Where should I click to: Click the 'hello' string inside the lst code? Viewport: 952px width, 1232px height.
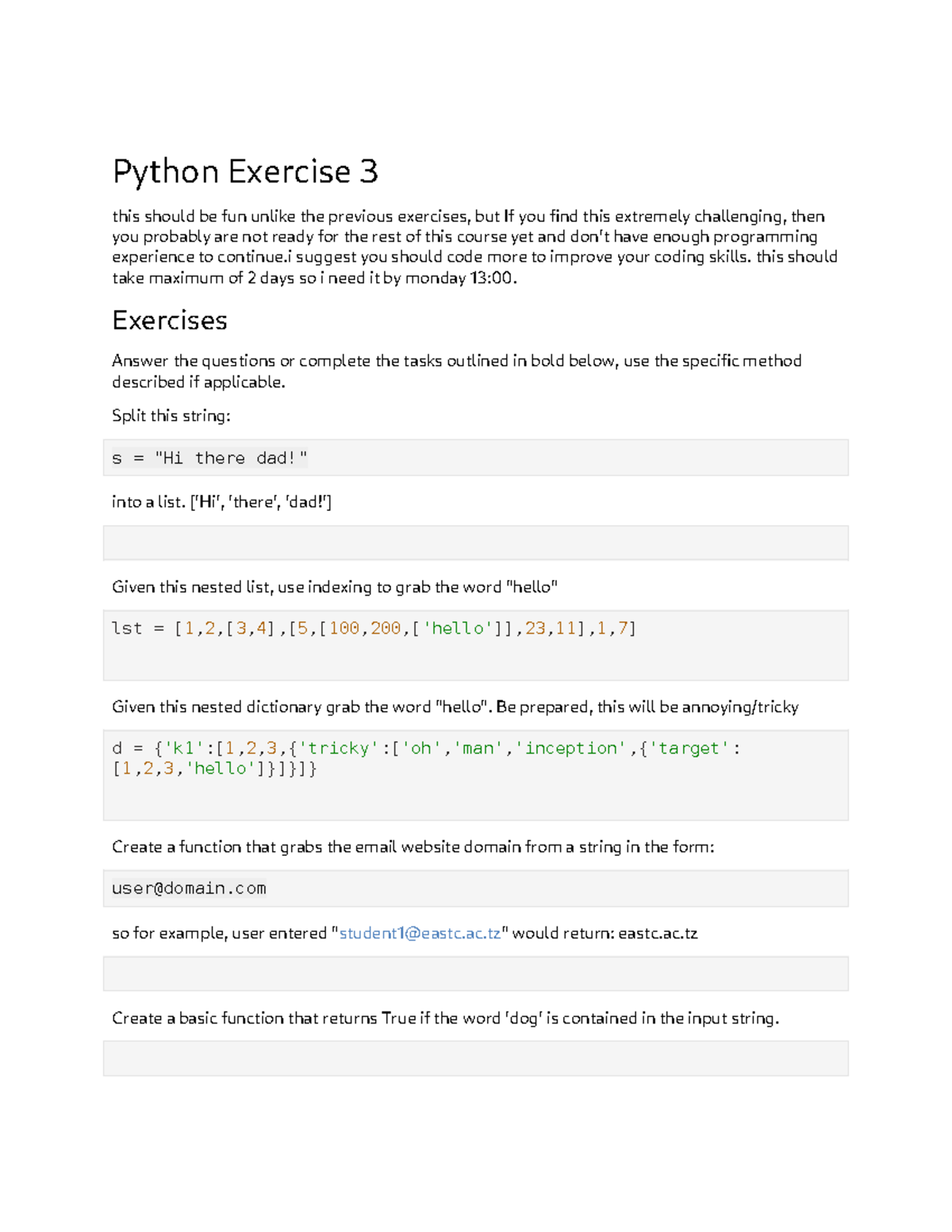459,628
